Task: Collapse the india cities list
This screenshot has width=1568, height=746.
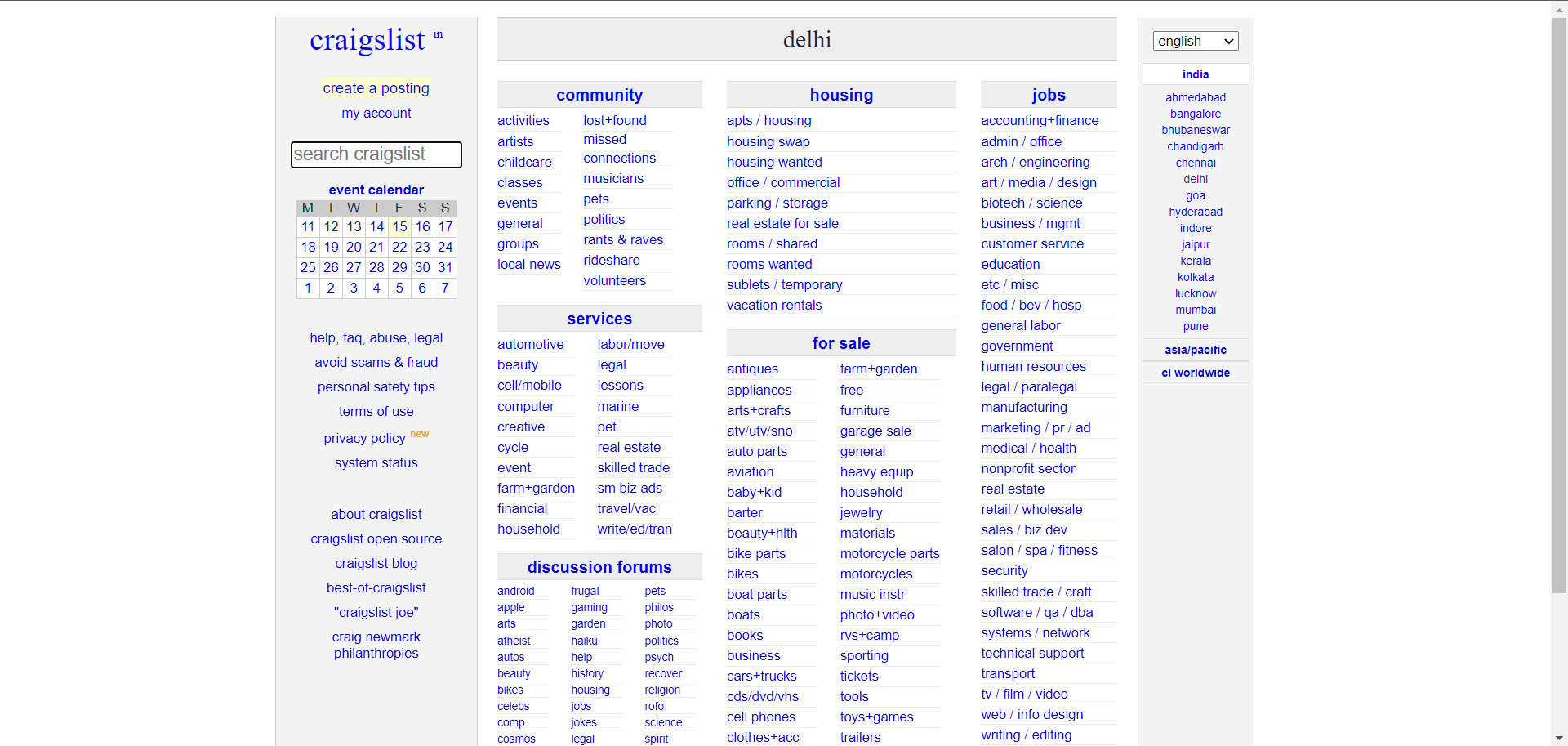Action: [x=1196, y=74]
